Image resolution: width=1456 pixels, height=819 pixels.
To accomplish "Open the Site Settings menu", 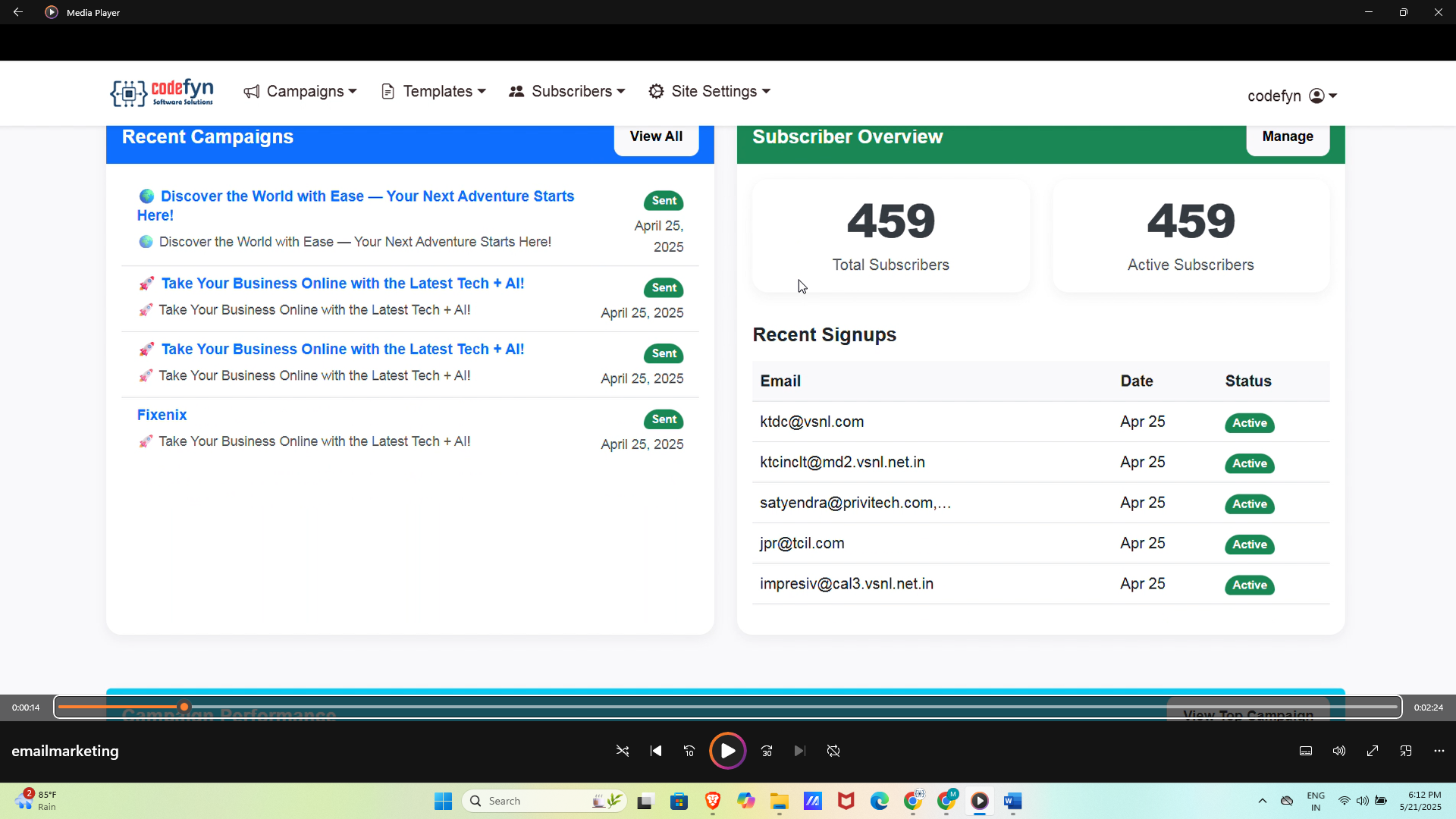I will 710,92.
